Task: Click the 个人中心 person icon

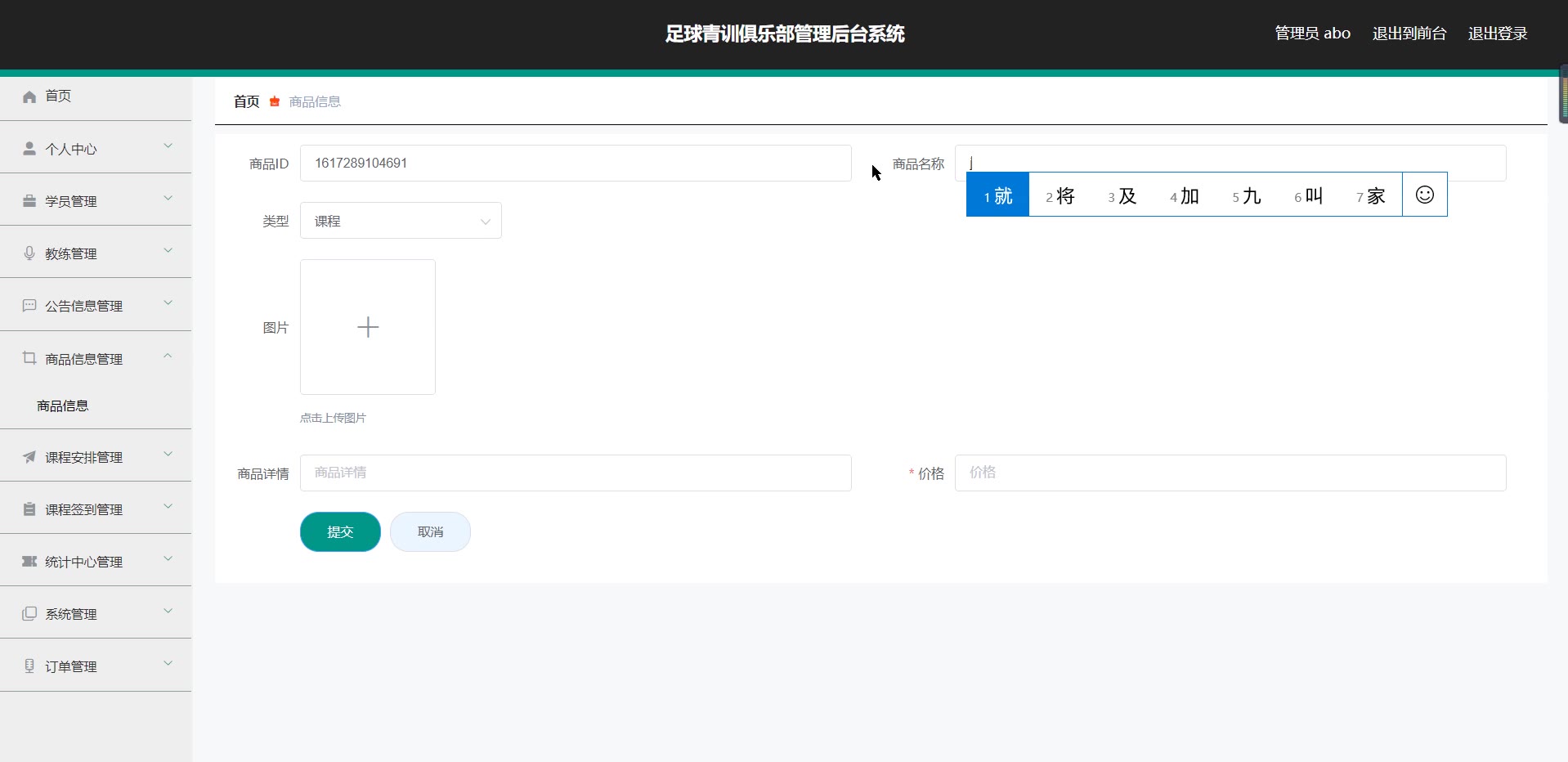Action: [x=29, y=149]
